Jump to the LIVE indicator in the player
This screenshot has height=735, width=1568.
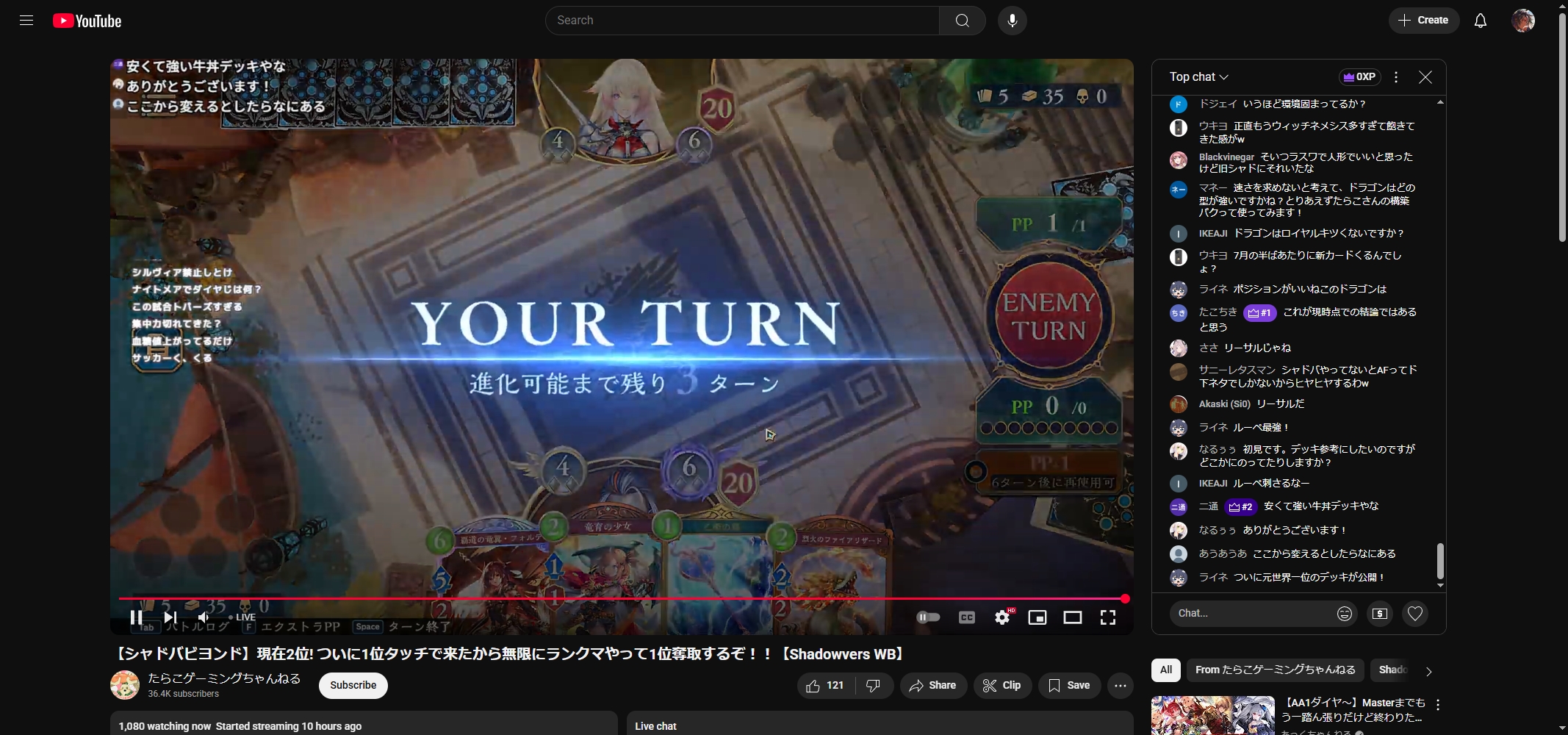(242, 617)
